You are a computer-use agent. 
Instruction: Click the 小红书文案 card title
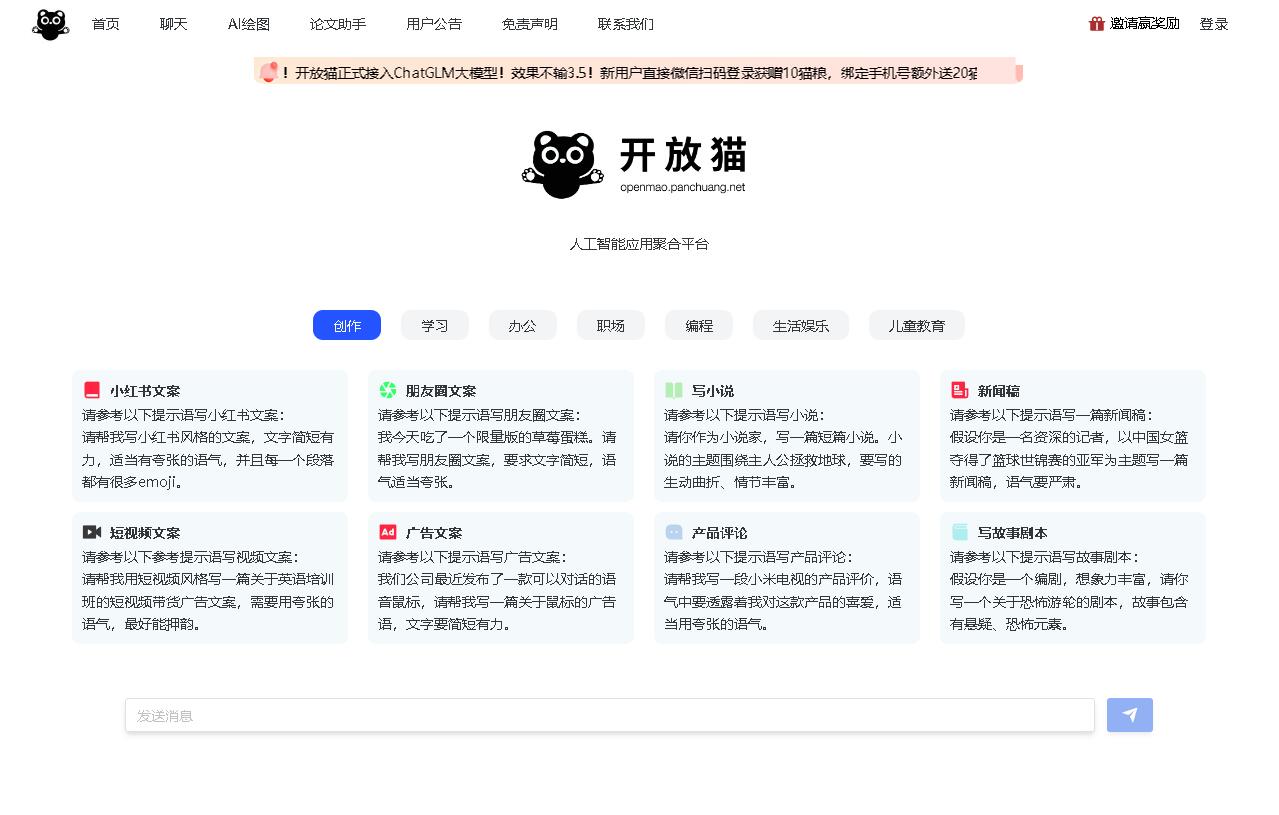(x=145, y=391)
